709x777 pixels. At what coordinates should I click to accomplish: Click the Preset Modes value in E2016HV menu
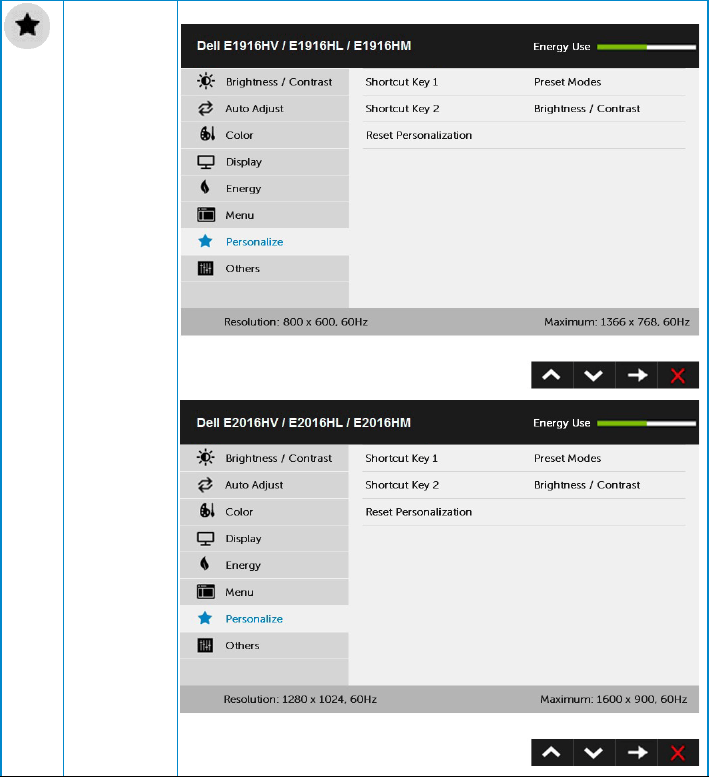click(x=567, y=458)
